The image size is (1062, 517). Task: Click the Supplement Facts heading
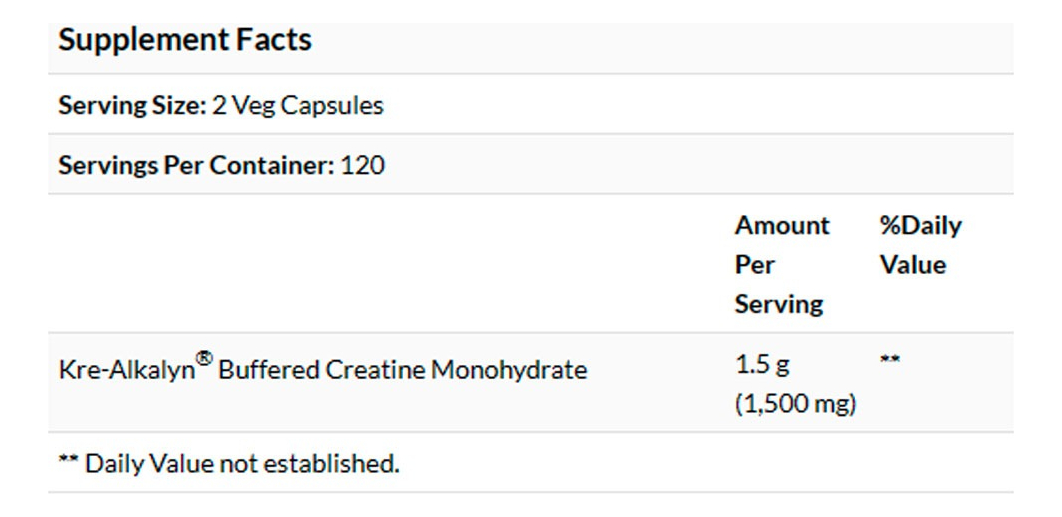185,41
